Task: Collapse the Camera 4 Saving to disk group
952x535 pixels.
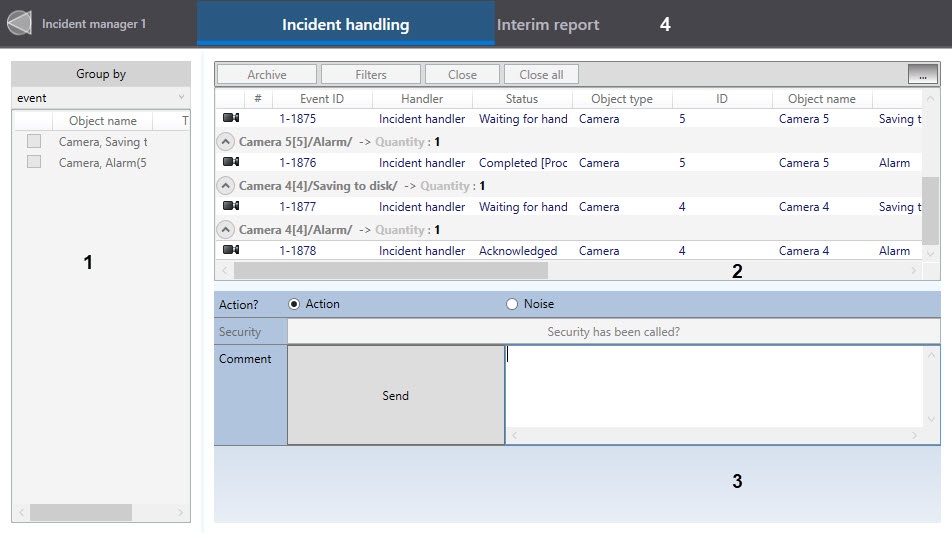Action: click(x=226, y=186)
